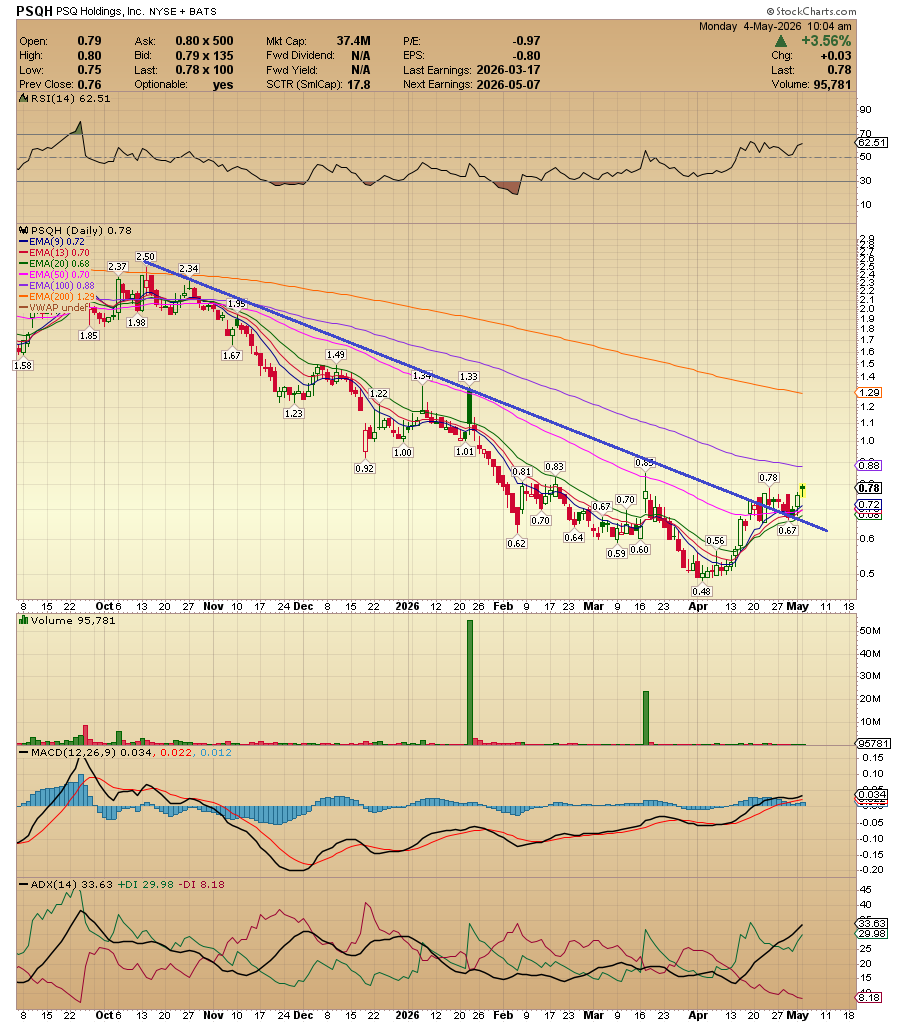Click the '+3.56%' percent change value
The image size is (900, 1023).
(826, 40)
